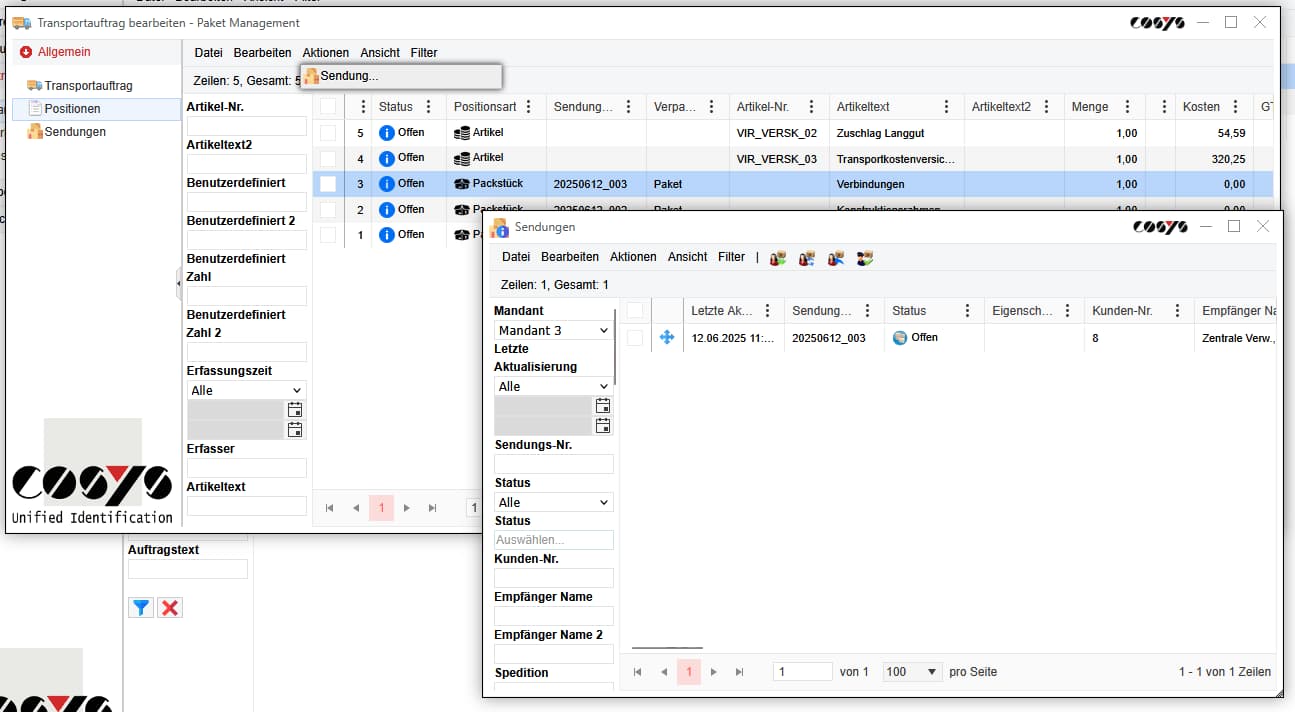
Task: Open the Alle dropdown under Erfassungszeit
Action: [246, 390]
